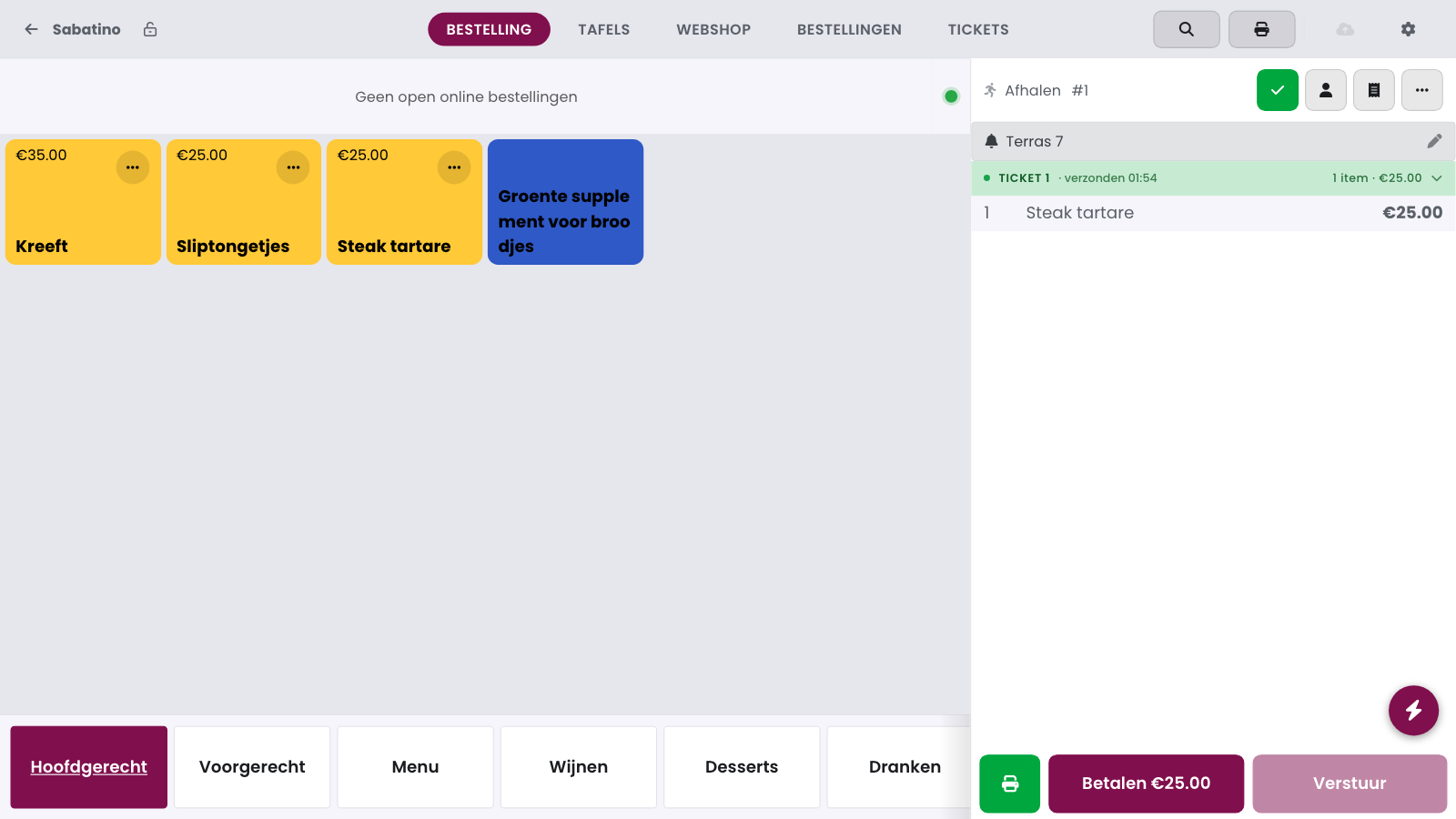Image resolution: width=1456 pixels, height=819 pixels.
Task: Add Steak tartare from the product tiles
Action: (x=404, y=202)
